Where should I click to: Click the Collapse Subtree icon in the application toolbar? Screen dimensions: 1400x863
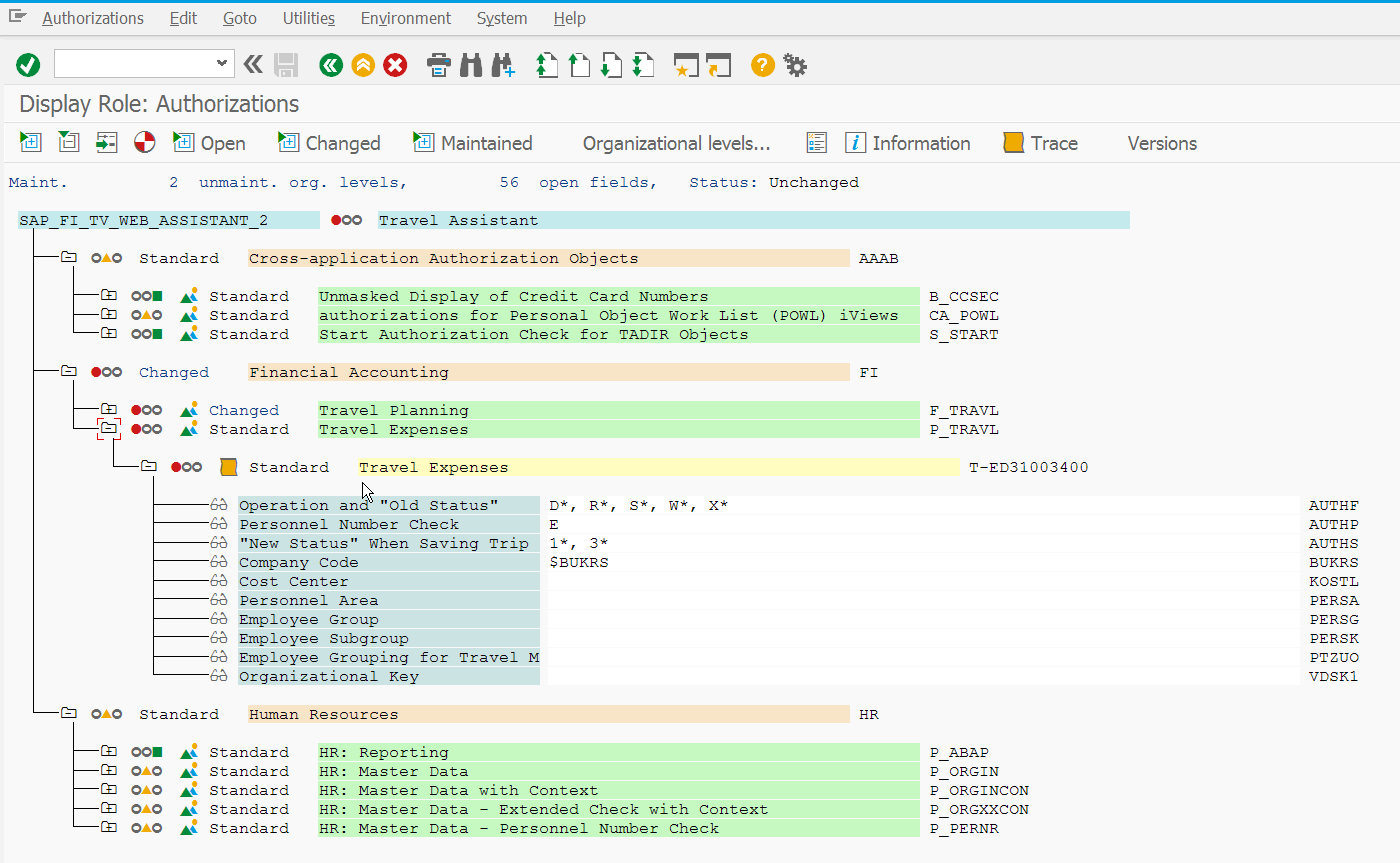pos(68,143)
